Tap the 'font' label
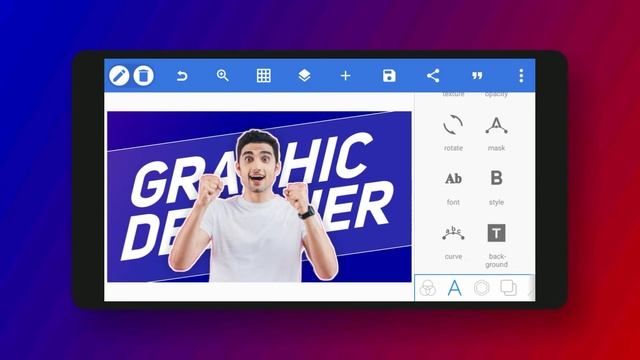The width and height of the screenshot is (640, 360). [x=453, y=202]
